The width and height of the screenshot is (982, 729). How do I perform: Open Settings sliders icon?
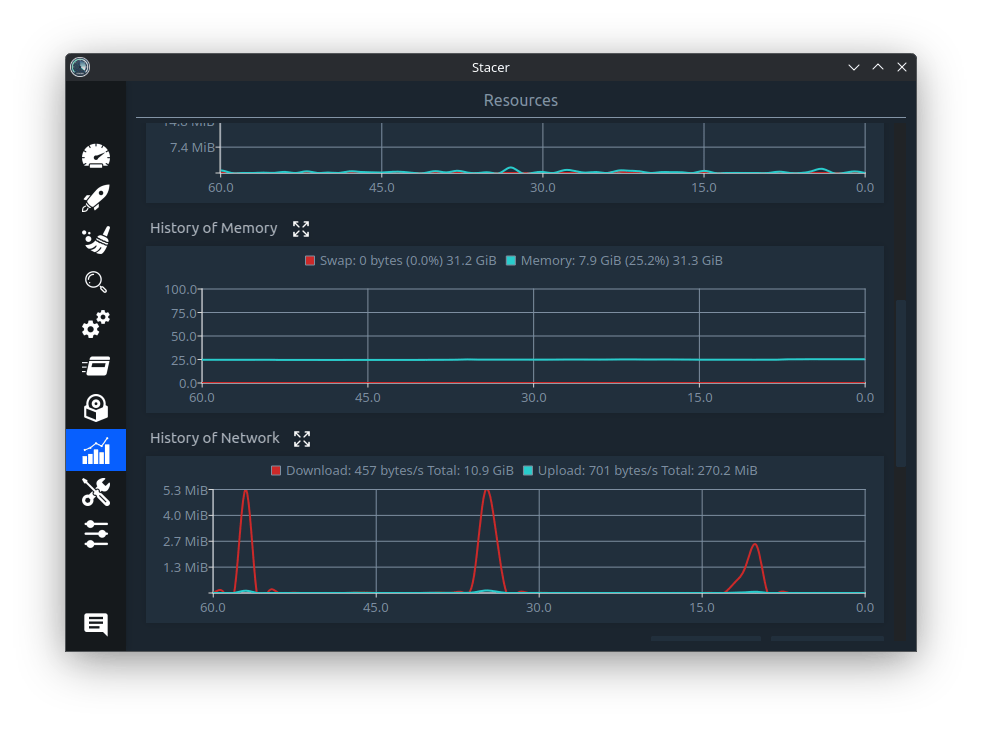[x=96, y=534]
